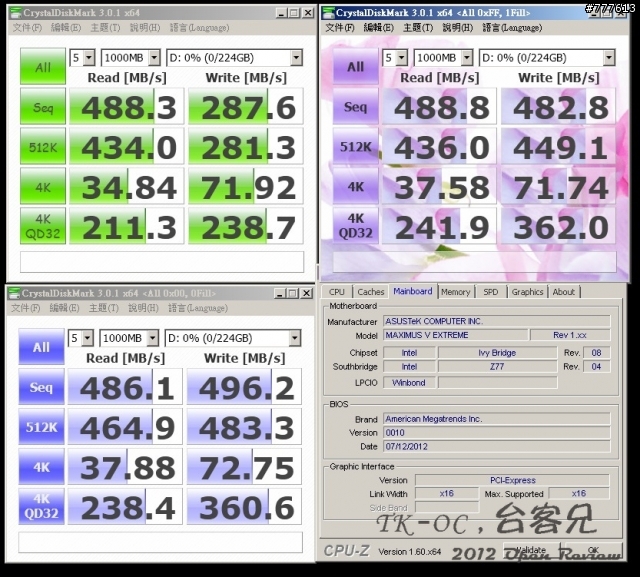Click the app icon in the purple CrystalDiskMark window
This screenshot has width=640, height=577.
tap(328, 13)
